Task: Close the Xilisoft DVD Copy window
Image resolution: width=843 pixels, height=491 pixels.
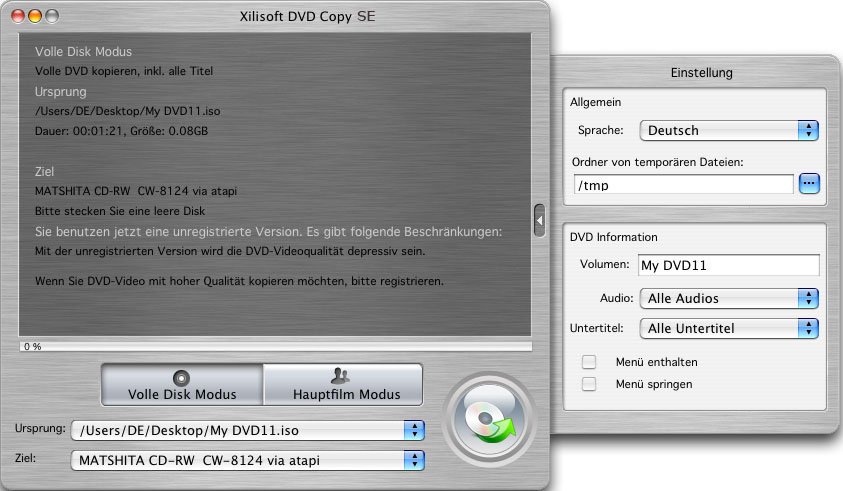Action: [x=18, y=17]
